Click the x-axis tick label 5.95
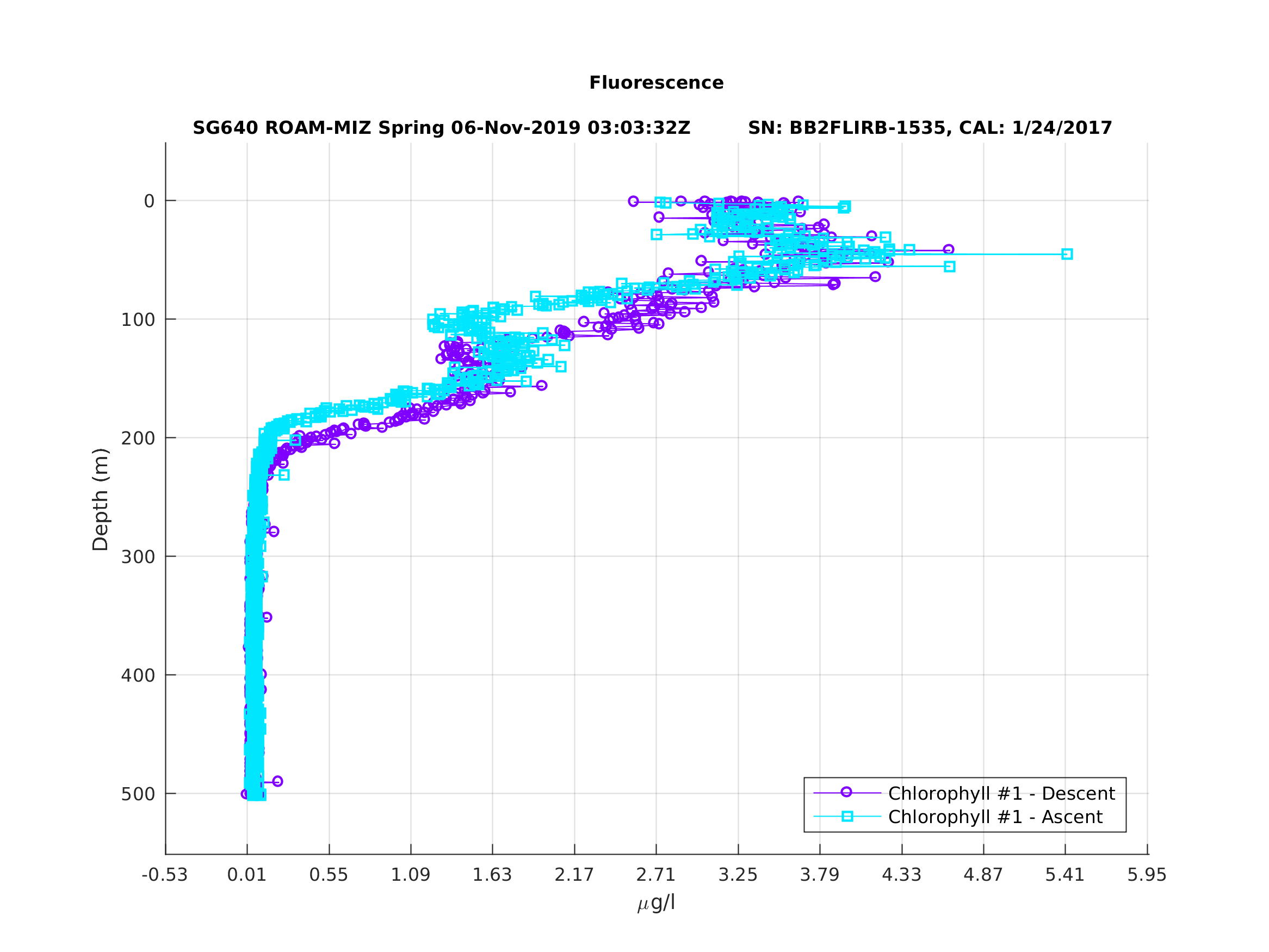The height and width of the screenshot is (952, 1269). pos(1147,875)
